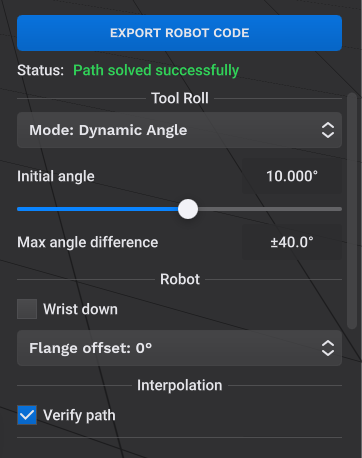Select the Initial angle 10.000° value field

(x=292, y=176)
